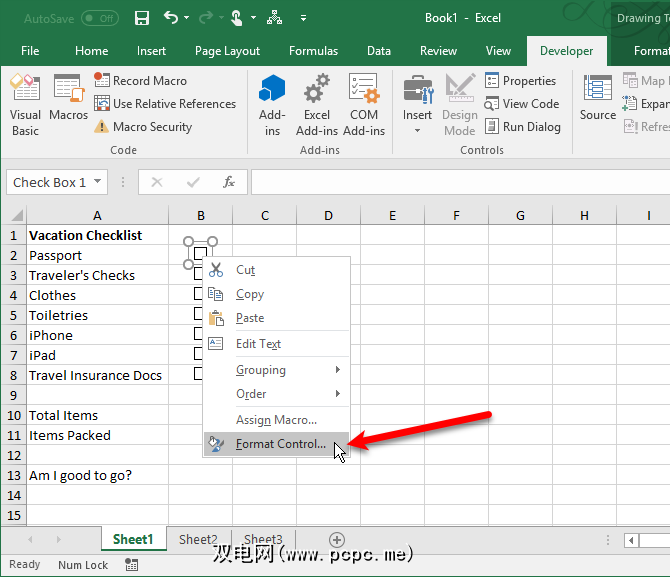This screenshot has height=577, width=670.
Task: Add a new sheet with plus icon
Action: [x=337, y=539]
